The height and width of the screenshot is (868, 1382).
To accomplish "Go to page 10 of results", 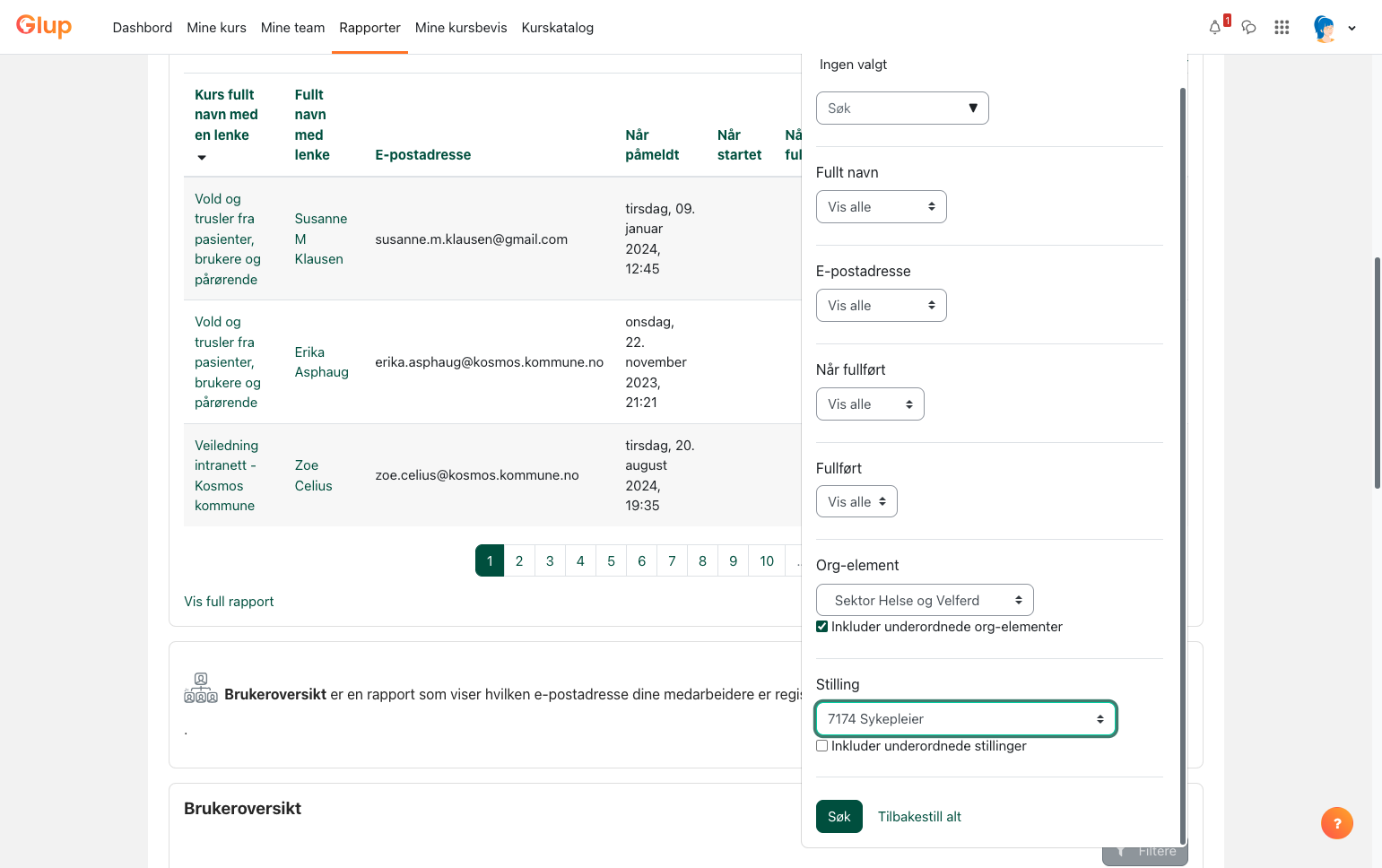I will tap(767, 561).
